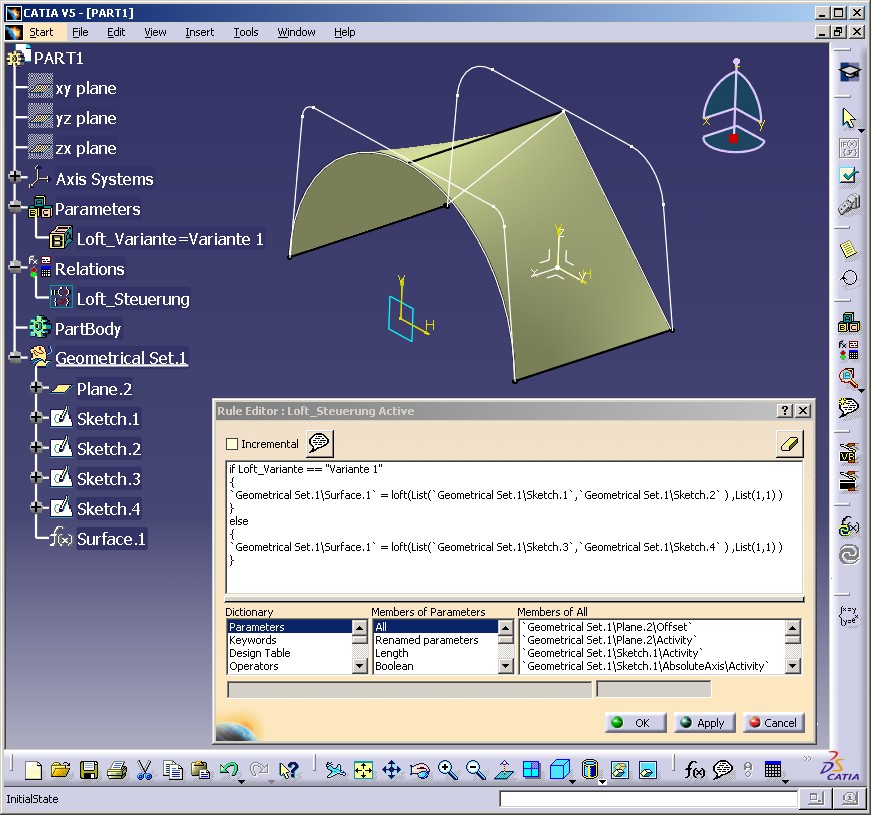Open the graduation cap workbench icon
Image resolution: width=871 pixels, height=815 pixels.
[x=849, y=72]
